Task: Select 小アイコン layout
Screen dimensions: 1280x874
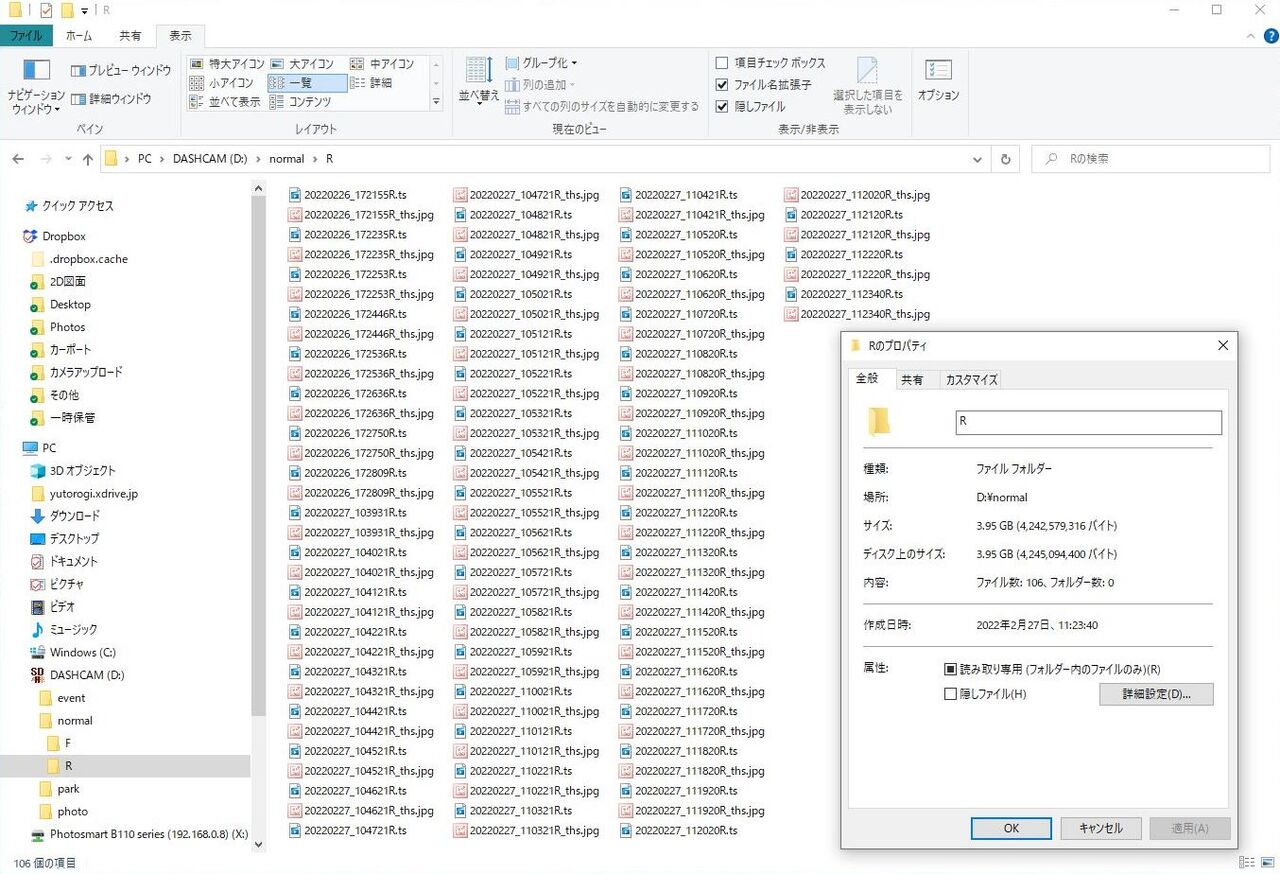Action: pyautogui.click(x=221, y=83)
